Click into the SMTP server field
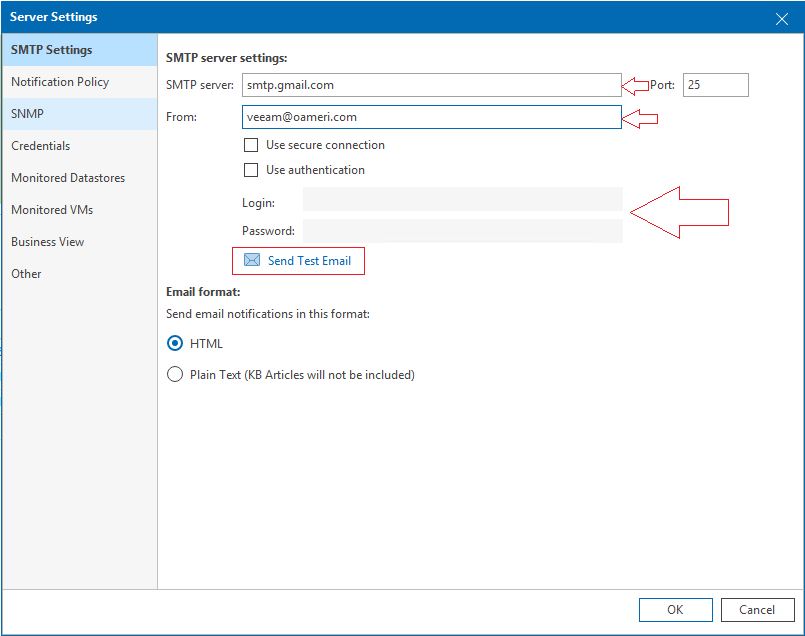Screen dimensions: 805x636 [x=431, y=85]
